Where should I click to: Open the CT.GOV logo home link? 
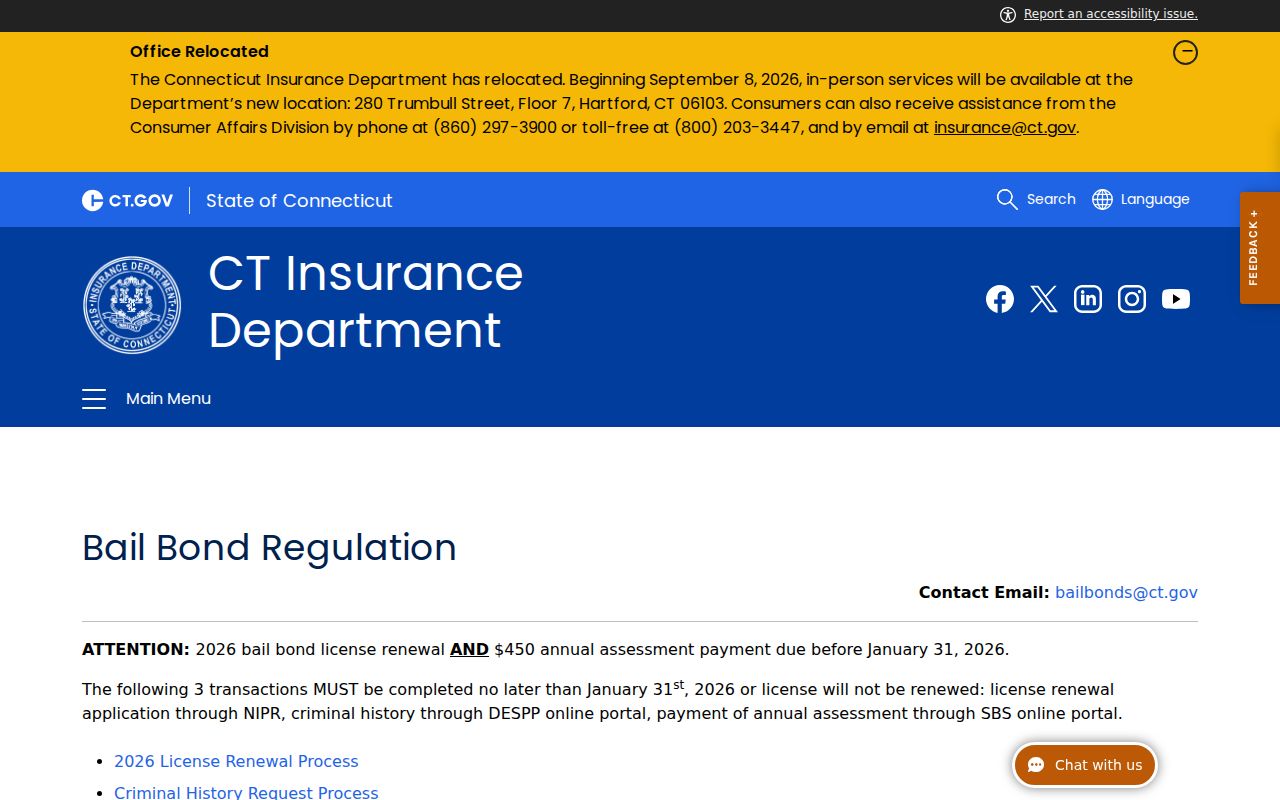tap(128, 200)
